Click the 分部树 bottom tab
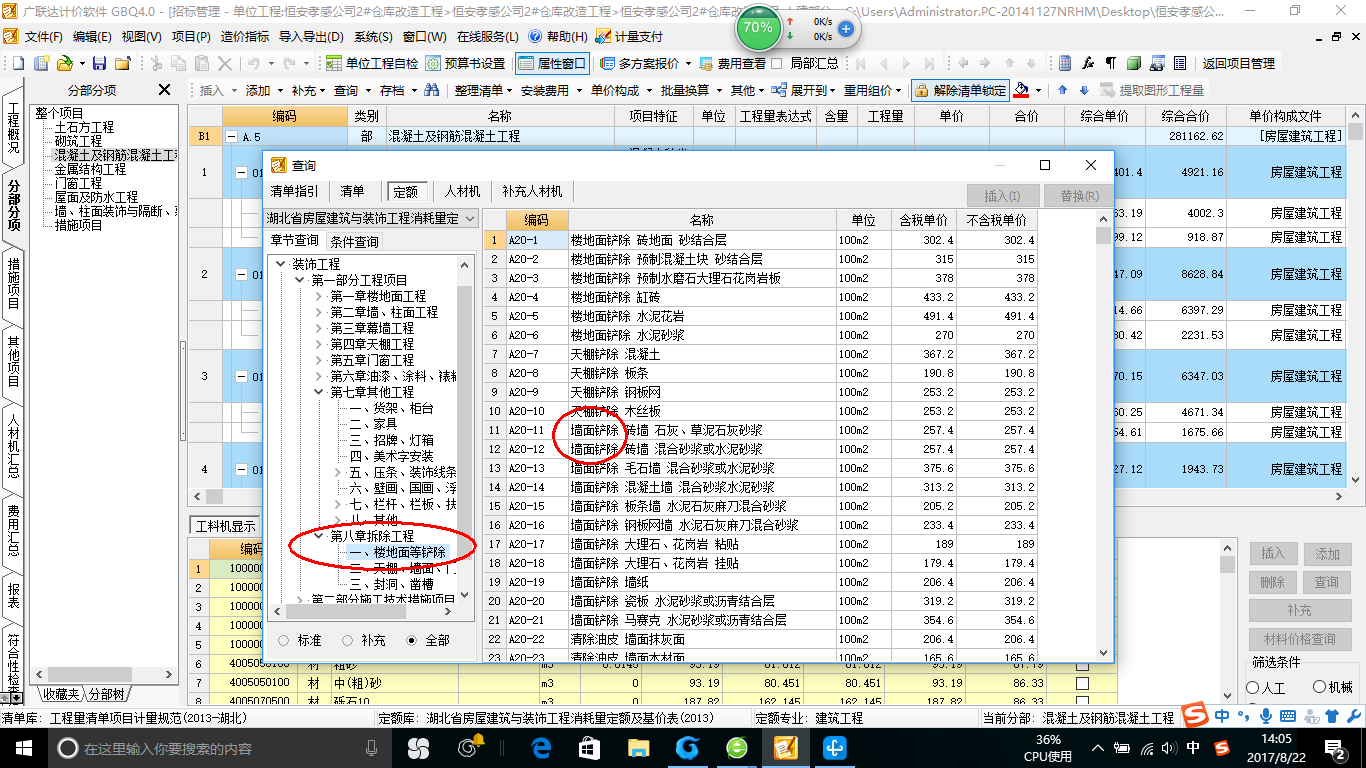This screenshot has height=768, width=1366. [108, 694]
